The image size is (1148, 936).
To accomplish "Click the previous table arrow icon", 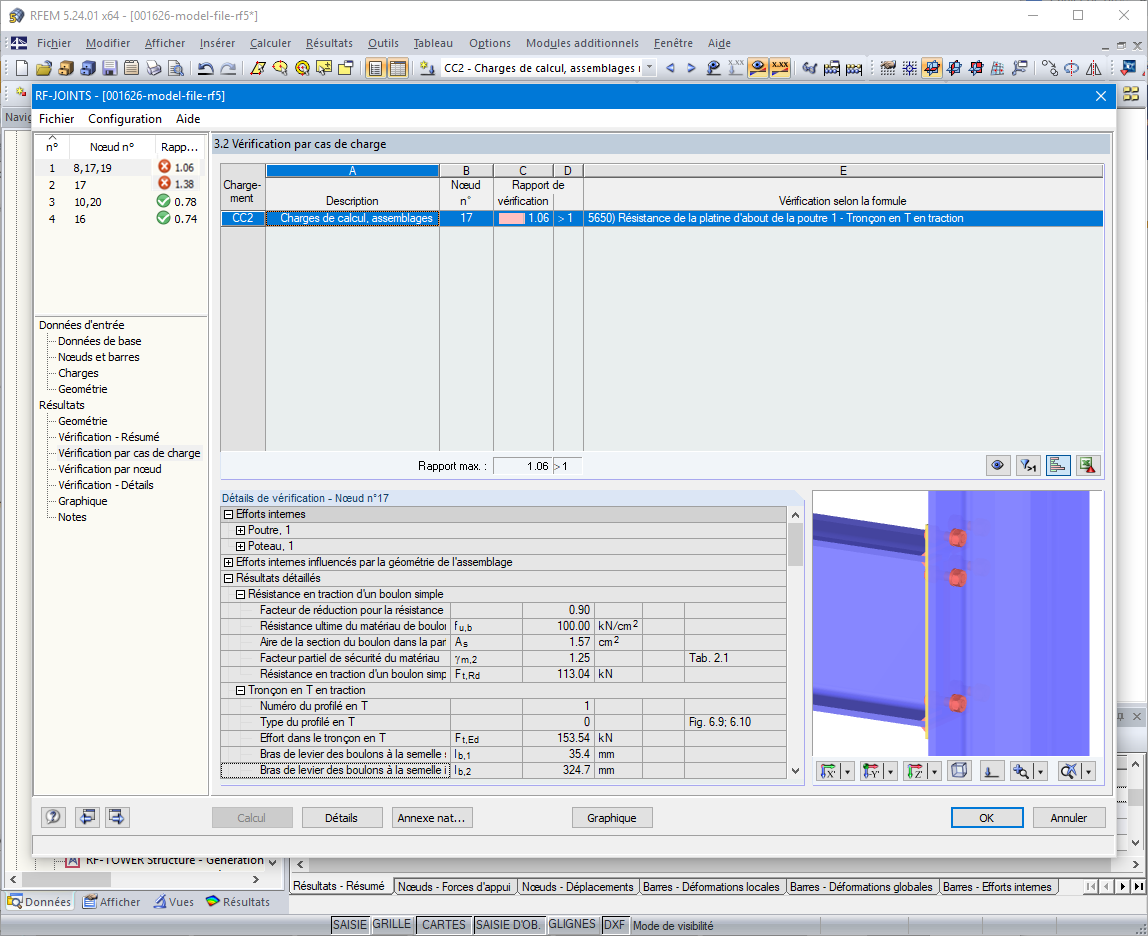I will pos(87,817).
